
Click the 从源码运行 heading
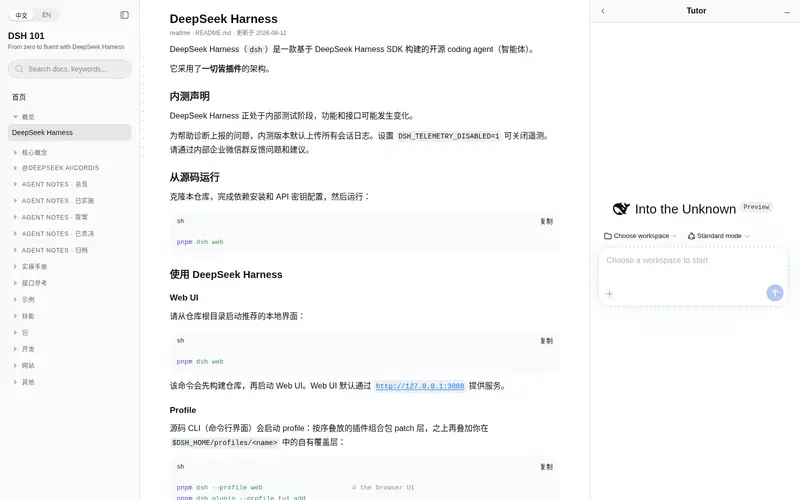(194, 177)
